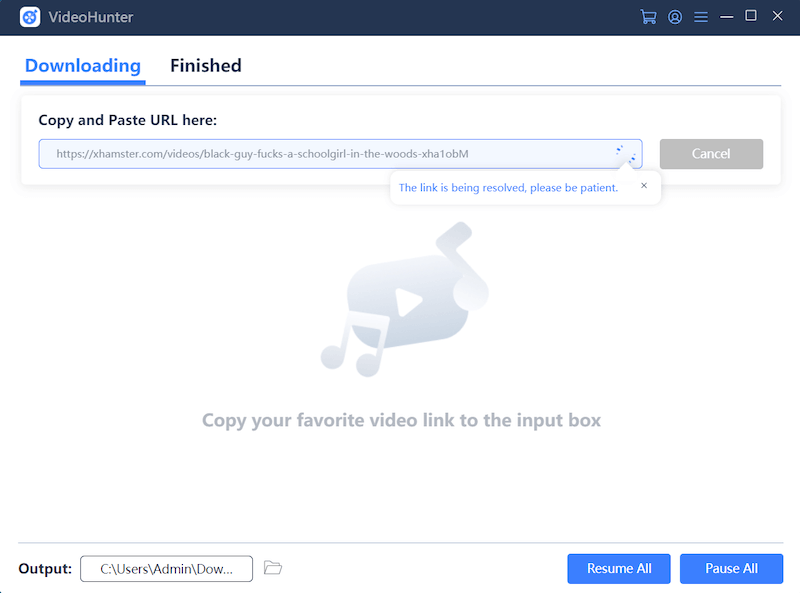800x593 pixels.
Task: Open the shopping cart purchase icon
Action: (x=648, y=17)
